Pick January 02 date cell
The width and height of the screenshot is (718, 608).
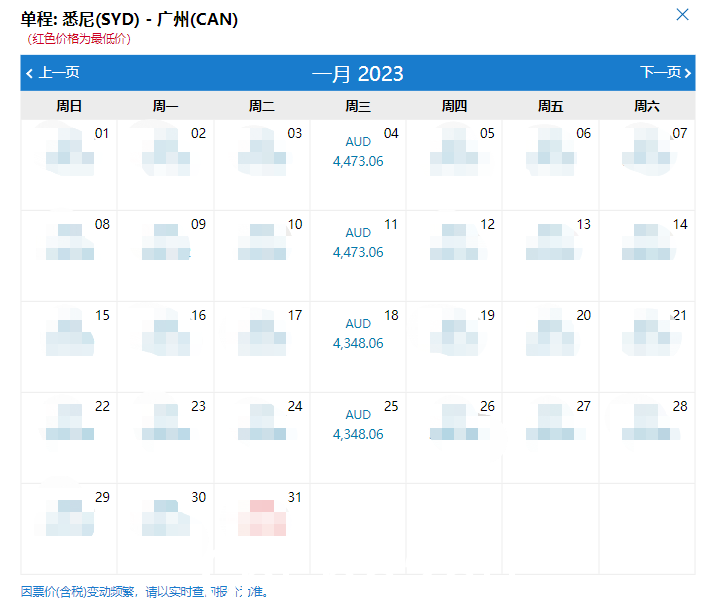[x=166, y=165]
